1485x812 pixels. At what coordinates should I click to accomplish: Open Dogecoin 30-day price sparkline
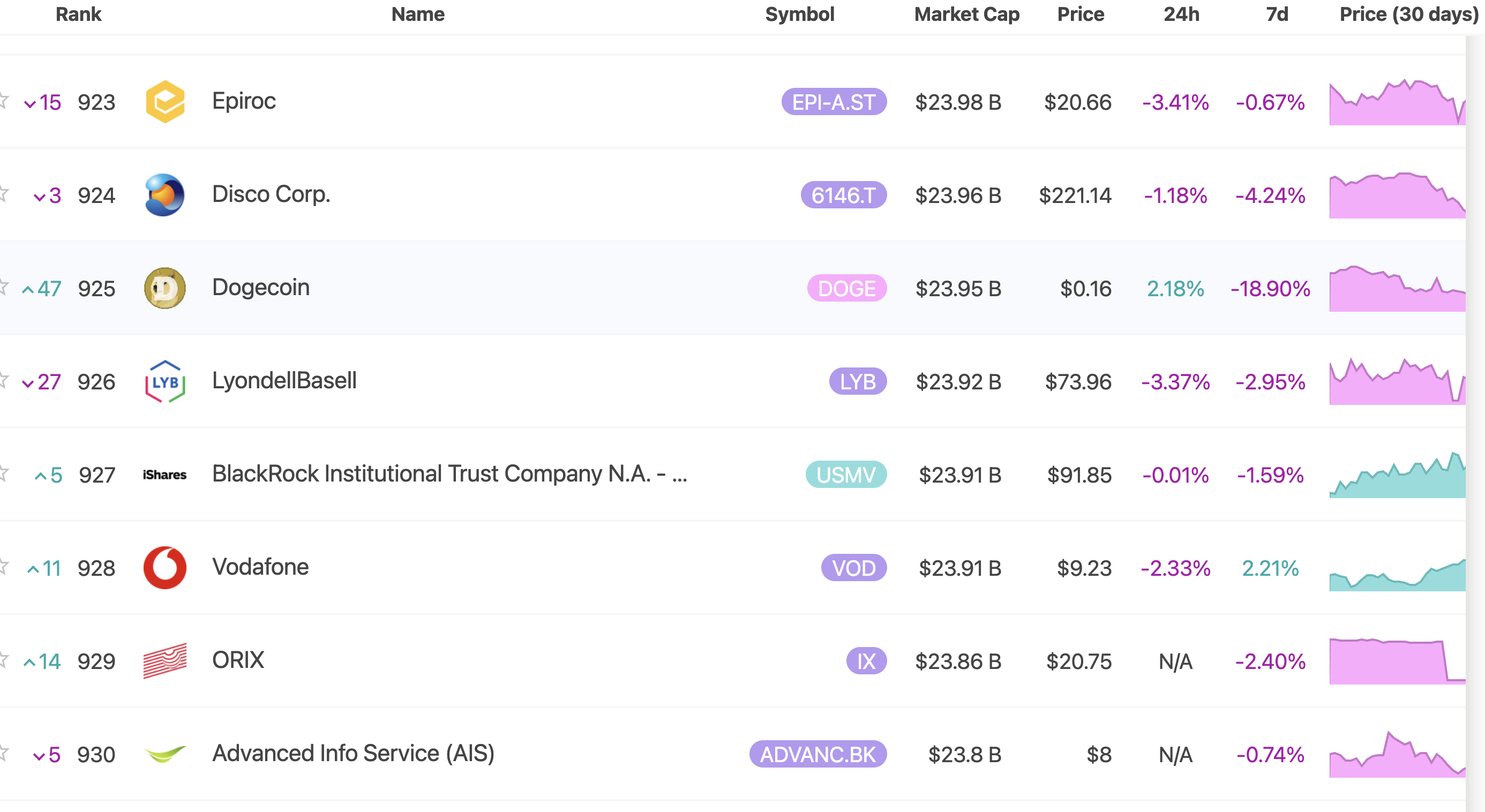(x=1397, y=288)
